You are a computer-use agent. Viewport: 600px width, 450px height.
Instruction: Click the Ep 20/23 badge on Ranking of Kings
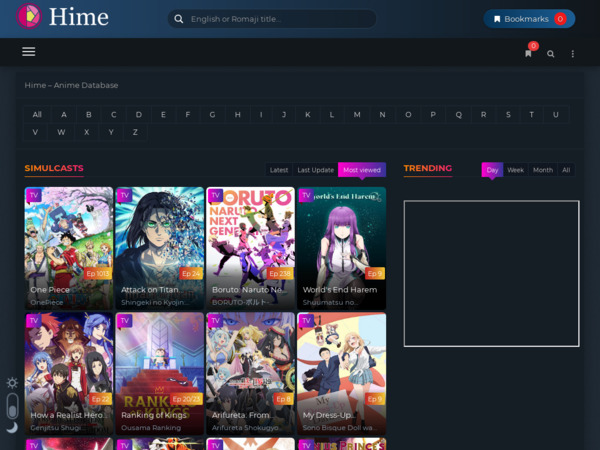[x=186, y=399]
